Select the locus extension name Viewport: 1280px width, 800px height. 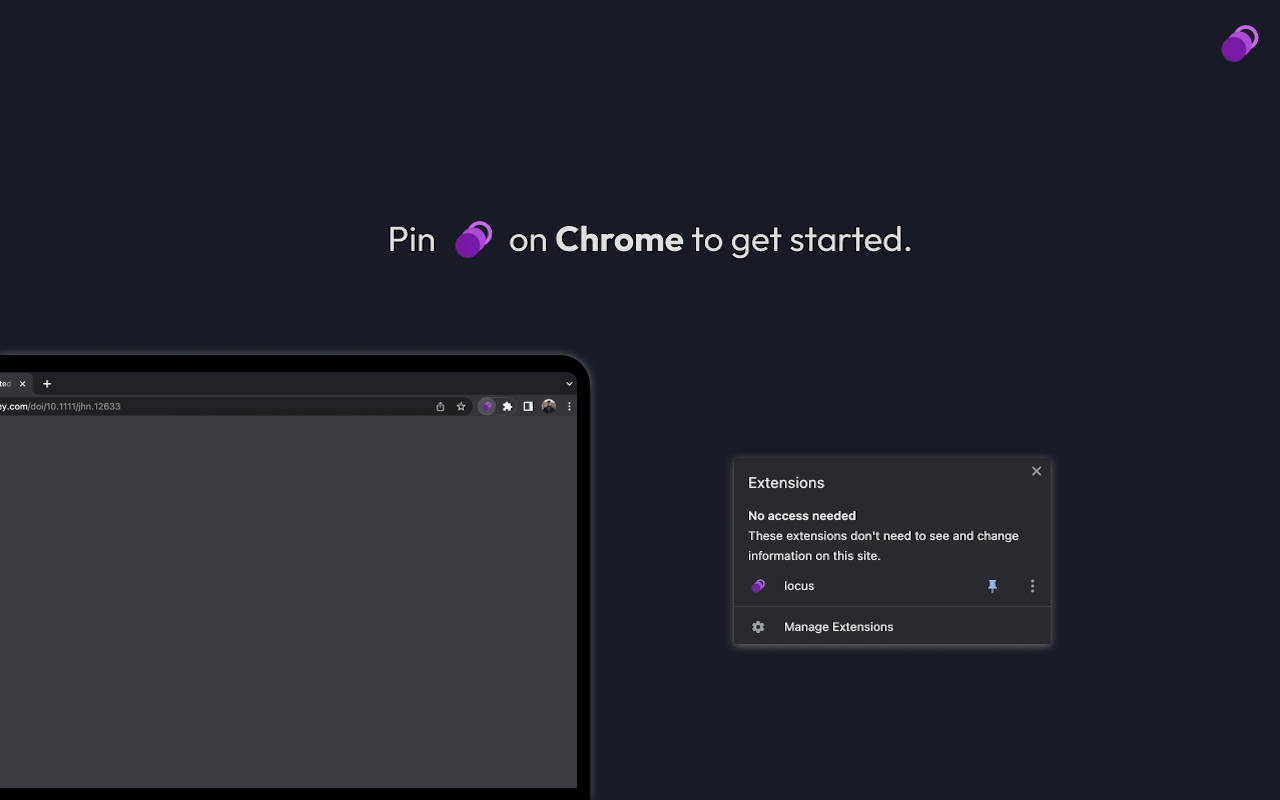tap(799, 586)
